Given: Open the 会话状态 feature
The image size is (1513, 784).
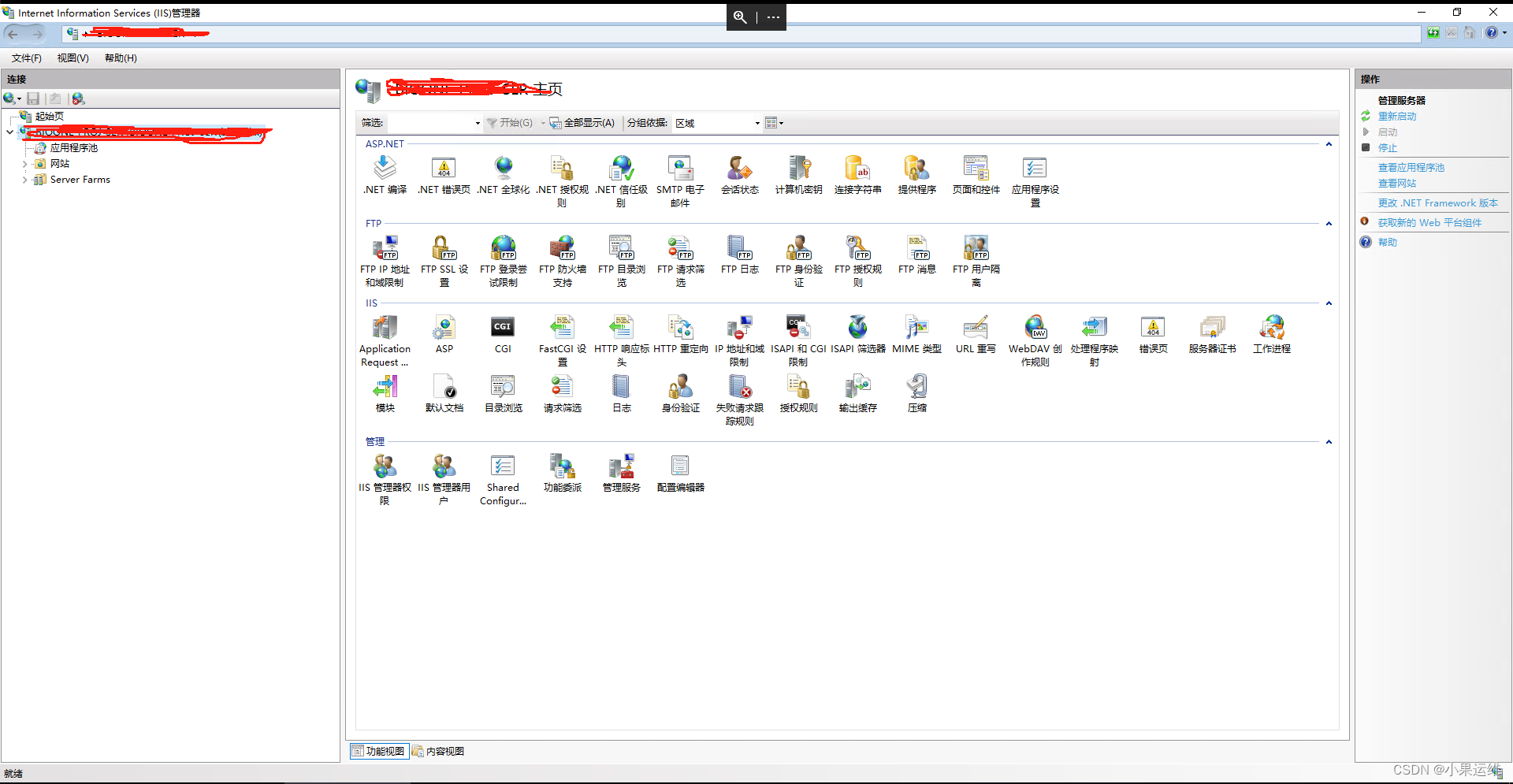Looking at the screenshot, I should 739,175.
